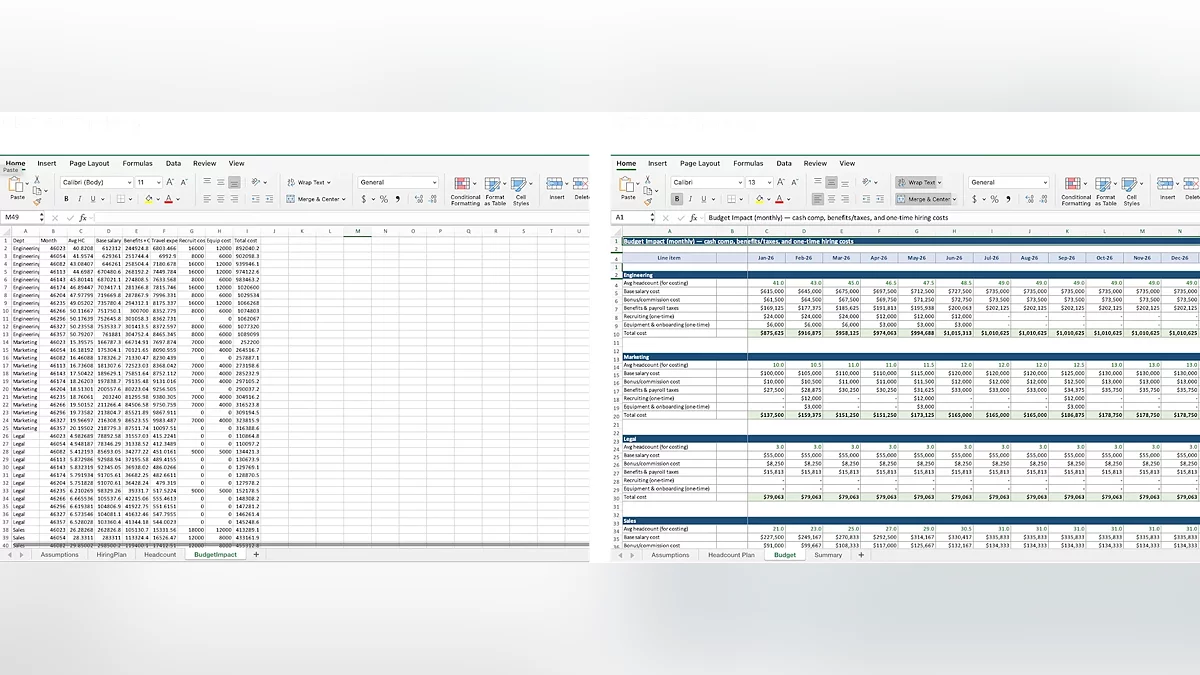Toggle Bold off in the right workbook
1200x675 pixels.
[676, 199]
